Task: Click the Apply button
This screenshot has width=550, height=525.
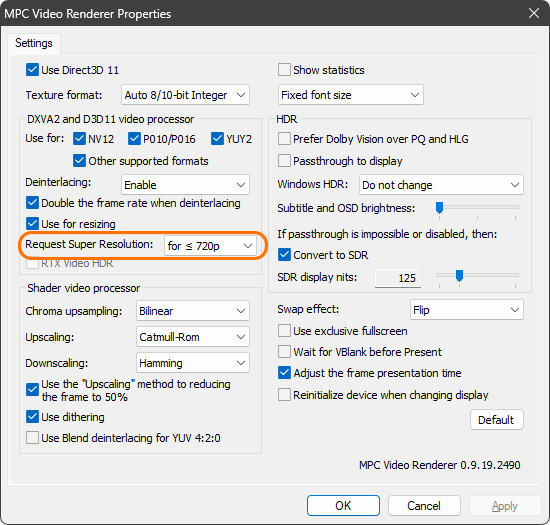Action: pyautogui.click(x=505, y=506)
